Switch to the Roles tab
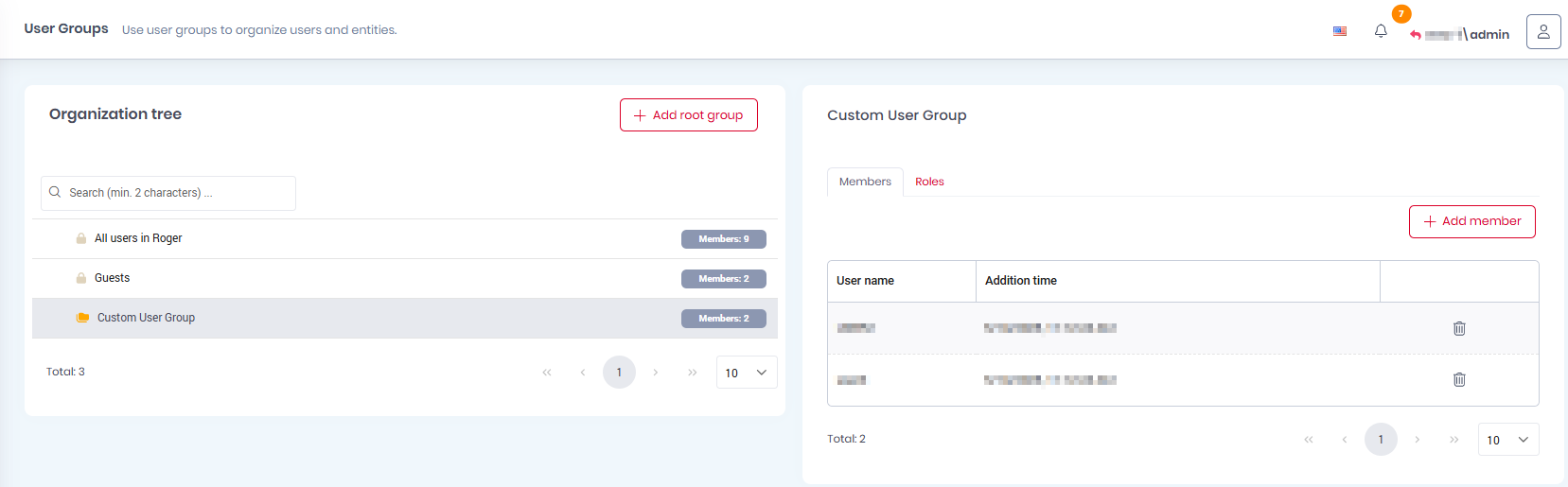Screen dimensions: 1568x487 [929, 182]
